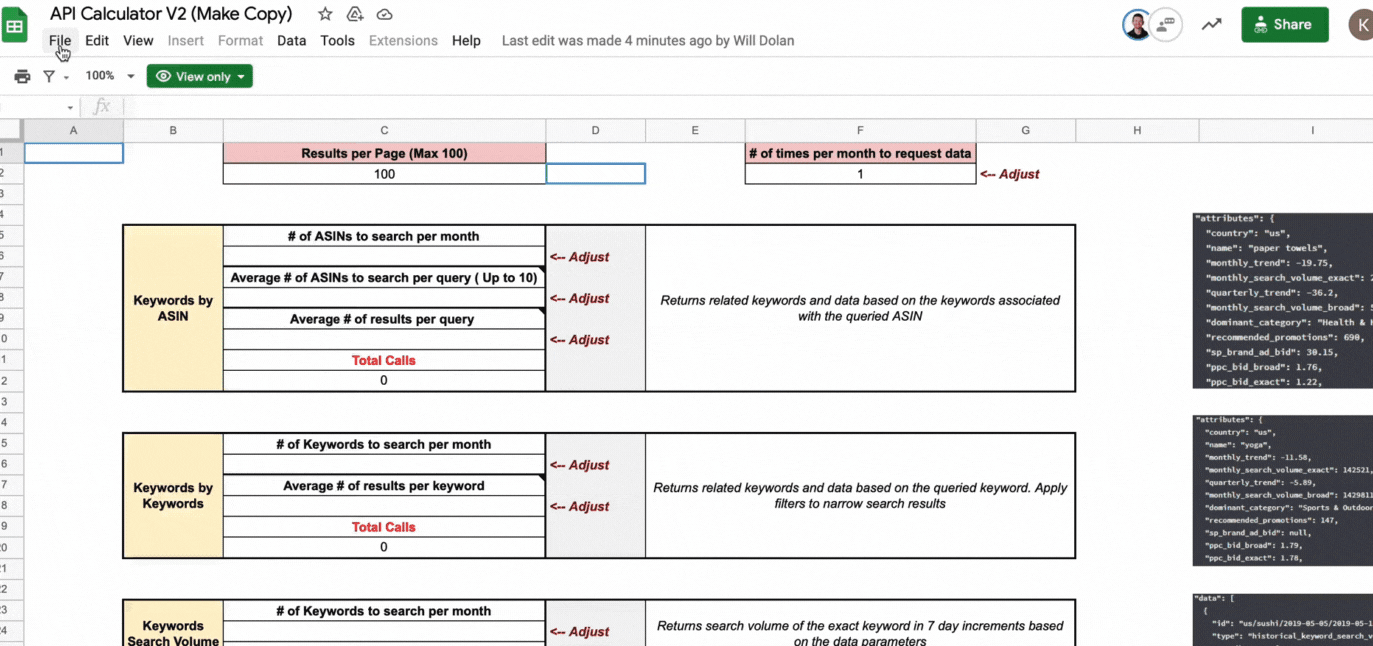
Task: Check the cloud document status icon
Action: pos(384,14)
